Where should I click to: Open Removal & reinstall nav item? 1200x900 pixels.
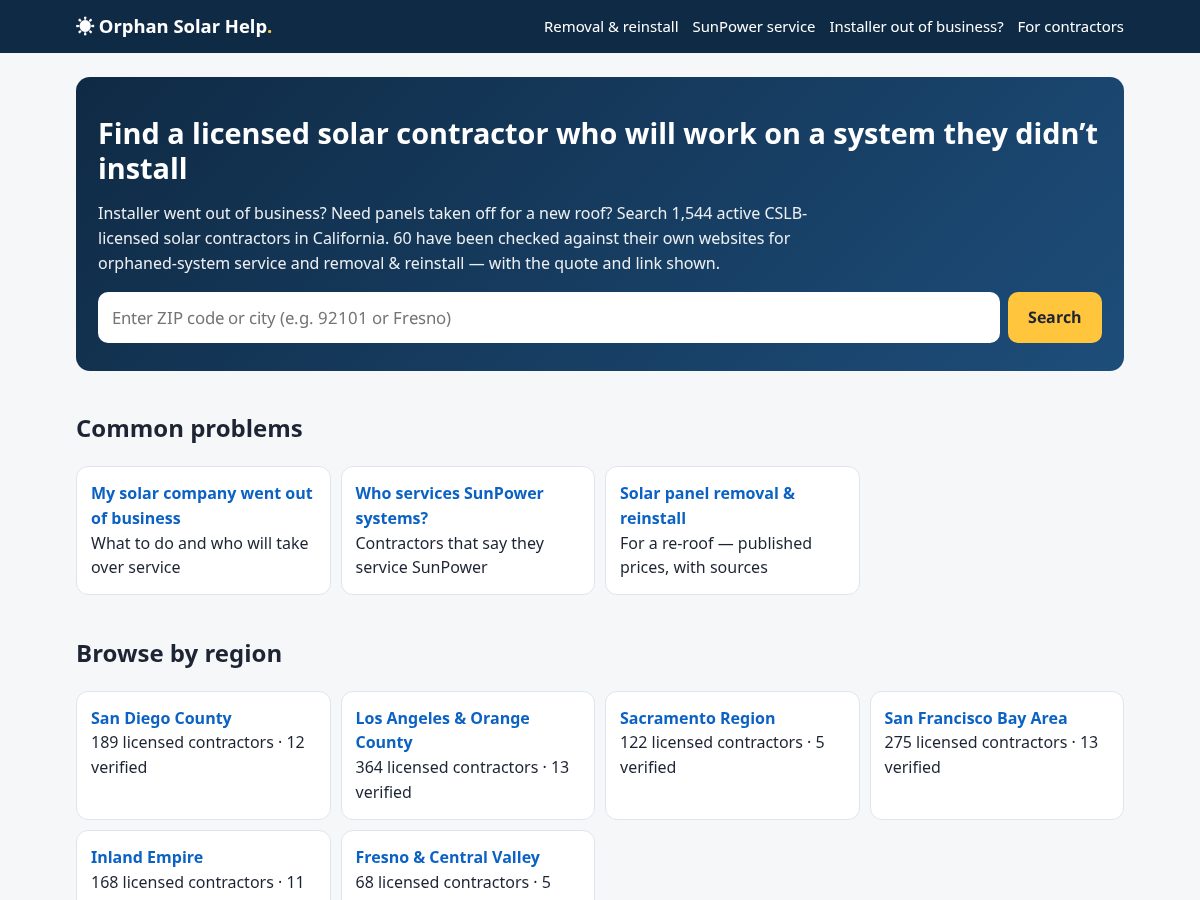point(611,27)
